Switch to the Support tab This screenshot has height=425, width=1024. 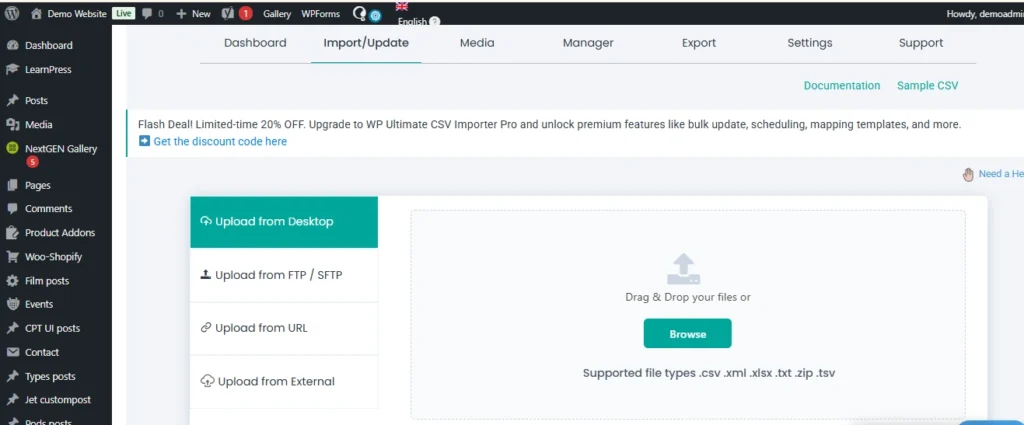point(921,43)
